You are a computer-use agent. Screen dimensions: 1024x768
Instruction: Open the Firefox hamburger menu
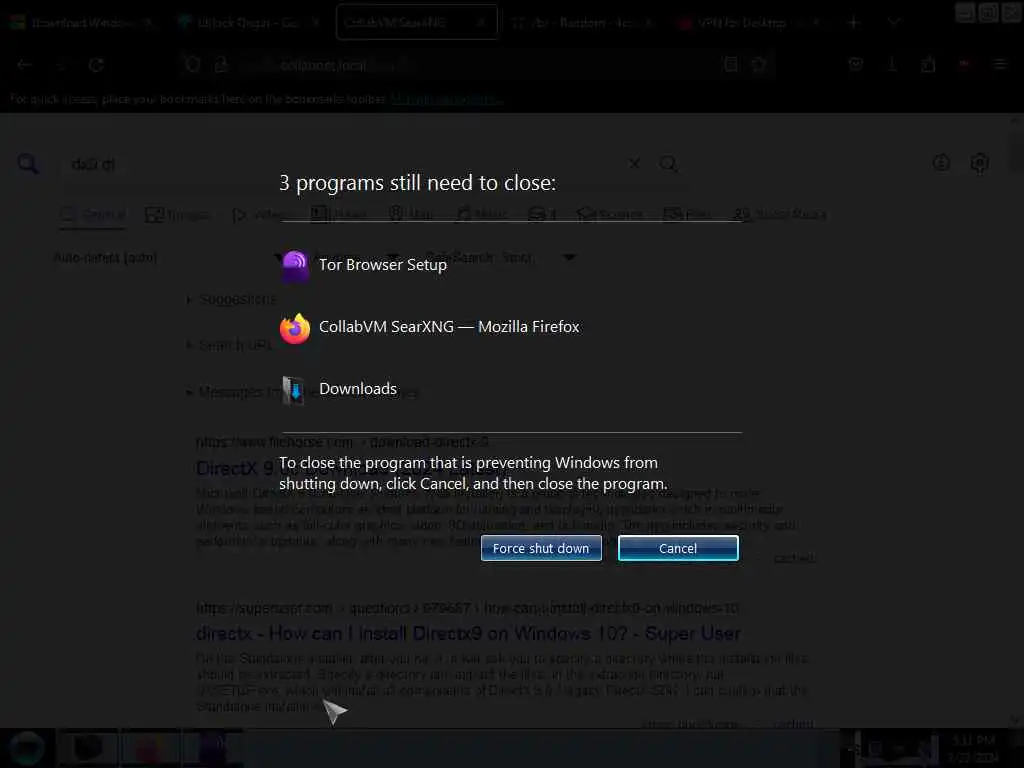(1000, 64)
